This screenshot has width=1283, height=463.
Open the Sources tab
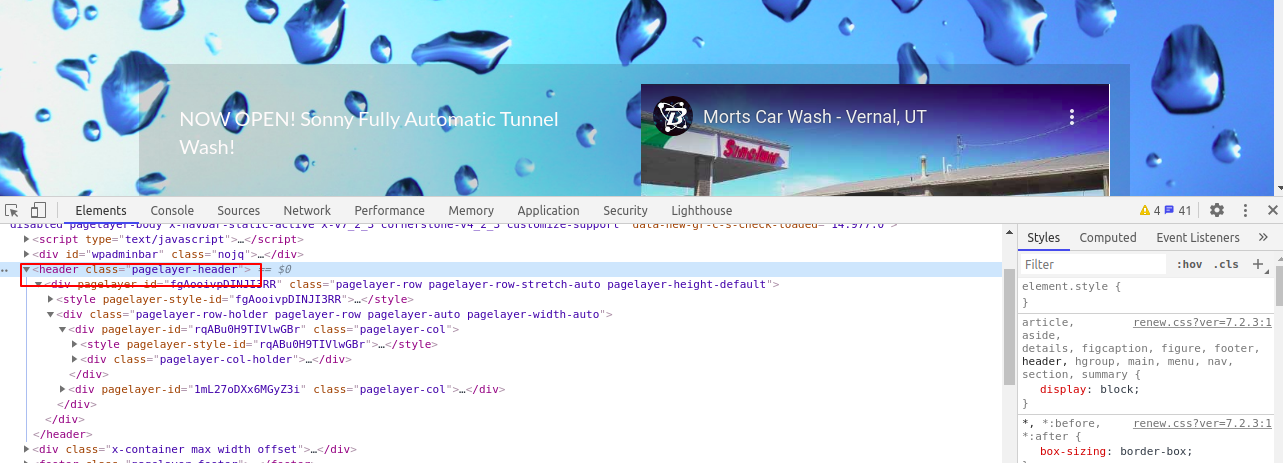click(x=239, y=210)
